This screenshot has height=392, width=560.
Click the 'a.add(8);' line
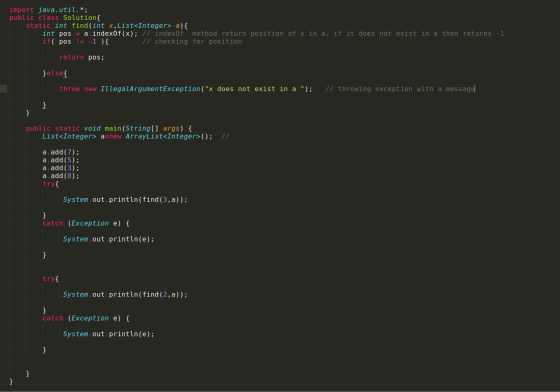pyautogui.click(x=61, y=176)
